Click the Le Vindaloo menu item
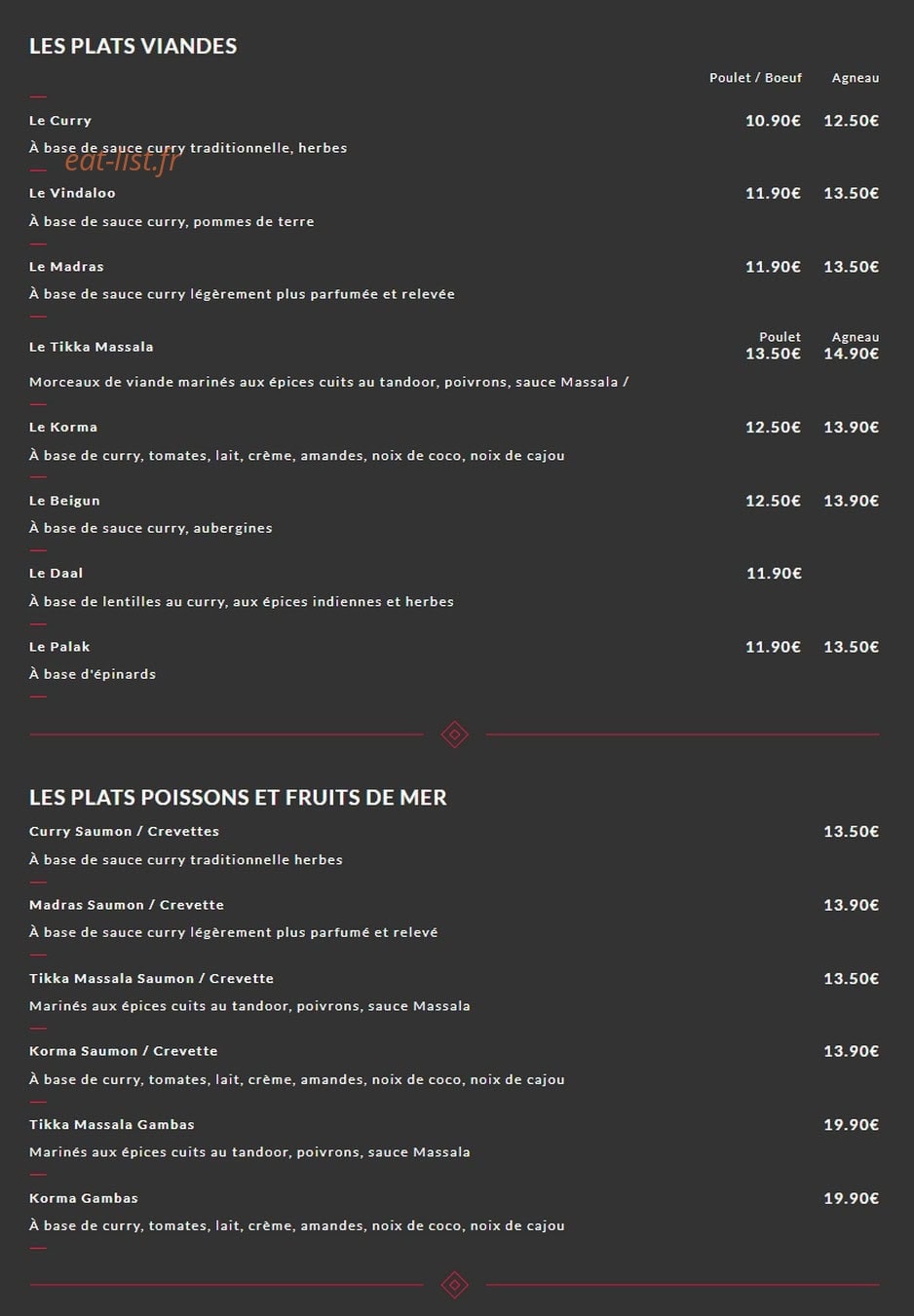The image size is (914, 1316). (72, 193)
